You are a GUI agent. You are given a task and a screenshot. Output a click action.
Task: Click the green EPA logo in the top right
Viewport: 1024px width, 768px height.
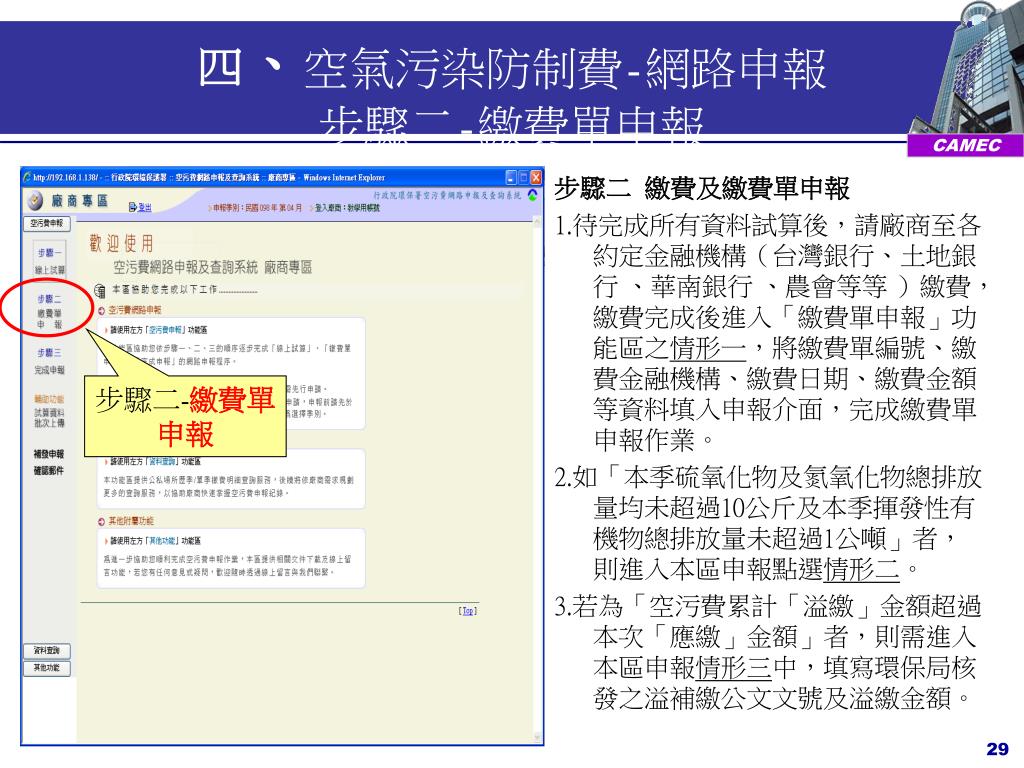(x=533, y=195)
